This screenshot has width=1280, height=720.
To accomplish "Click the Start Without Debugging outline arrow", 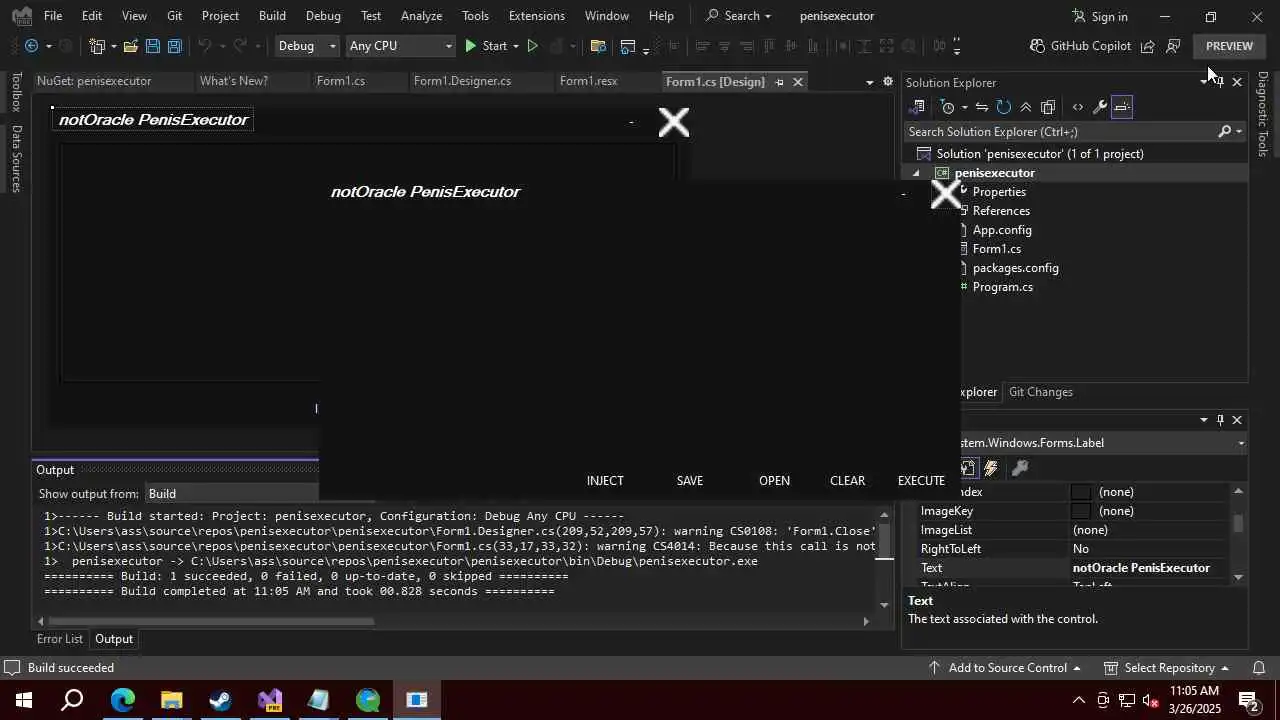I will [x=532, y=46].
